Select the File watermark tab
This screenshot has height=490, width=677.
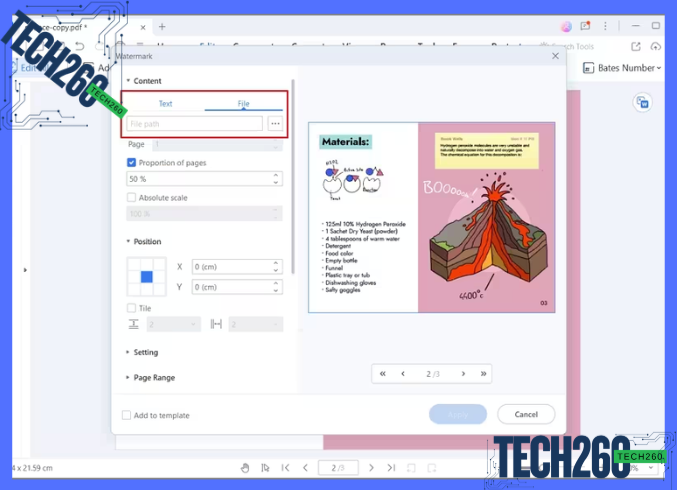[x=244, y=104]
